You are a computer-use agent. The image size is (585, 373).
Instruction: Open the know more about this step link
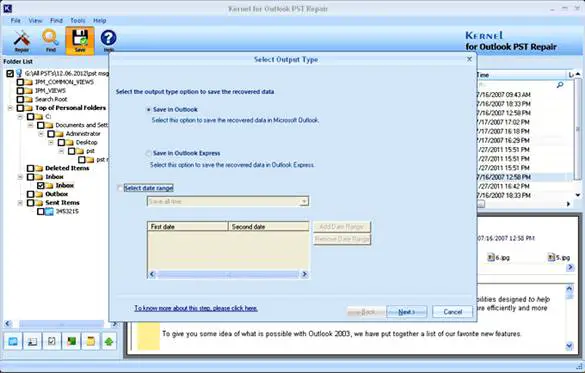196,308
